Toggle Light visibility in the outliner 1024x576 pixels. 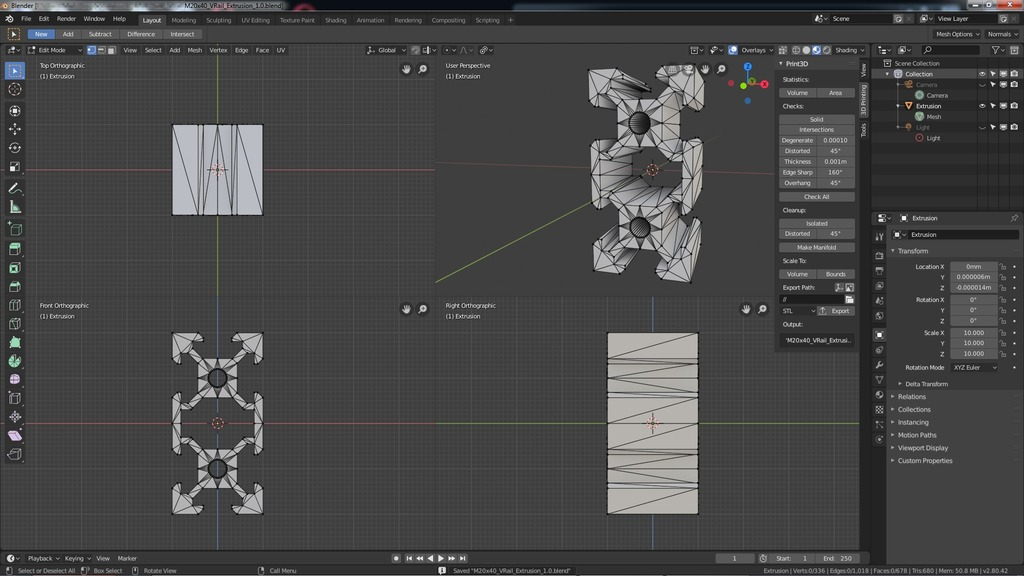click(982, 127)
